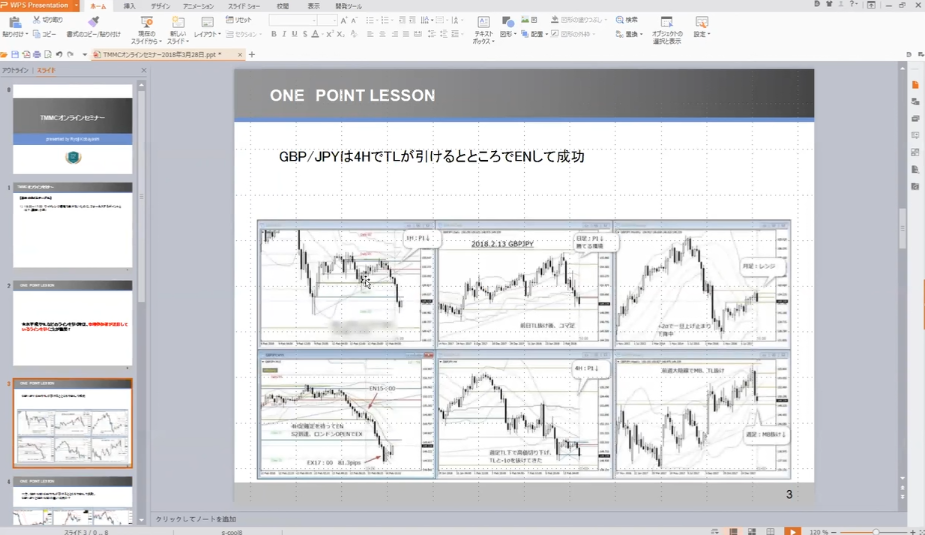
Task: Select the second slide thumbnail with red text
Action: [72, 328]
